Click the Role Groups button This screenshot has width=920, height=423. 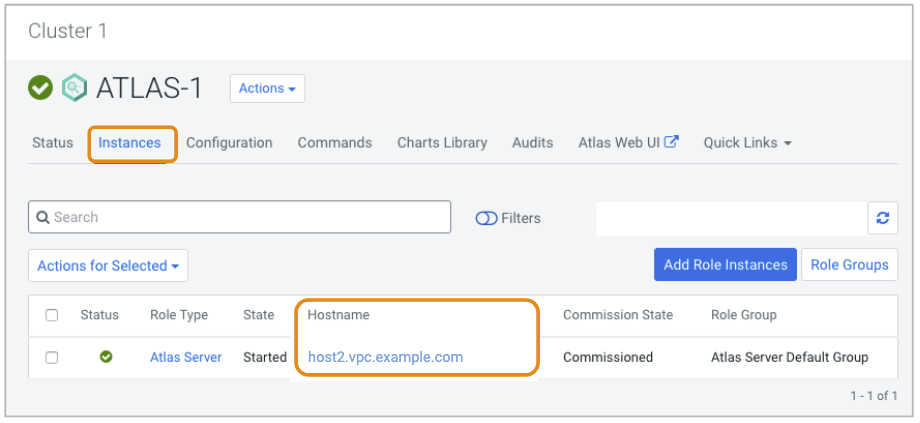coord(849,265)
